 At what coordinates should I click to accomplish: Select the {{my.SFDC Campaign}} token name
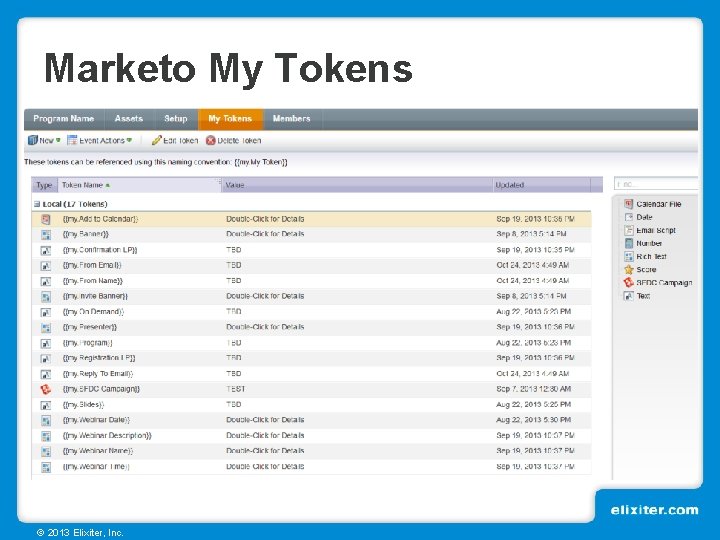pos(101,389)
